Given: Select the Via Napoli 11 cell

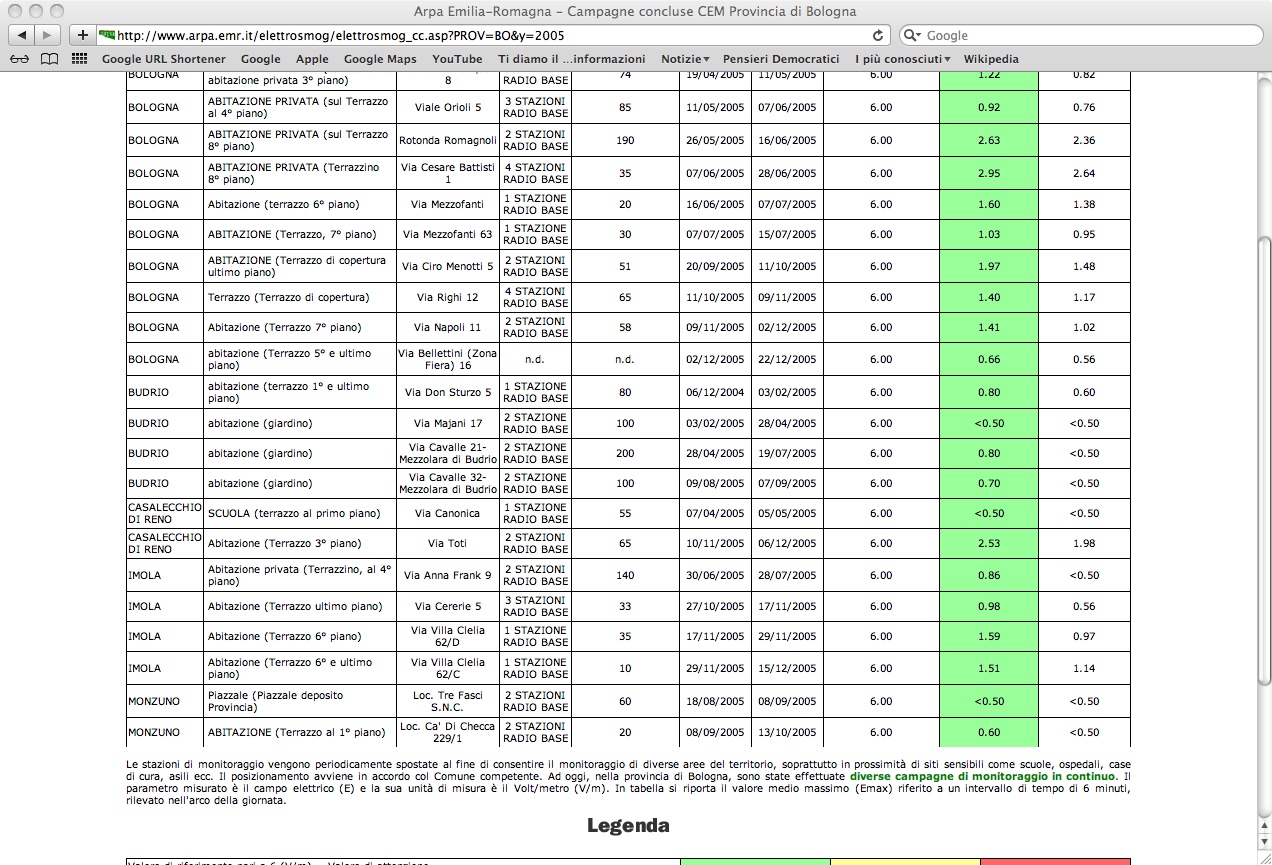Looking at the screenshot, I should (x=448, y=327).
